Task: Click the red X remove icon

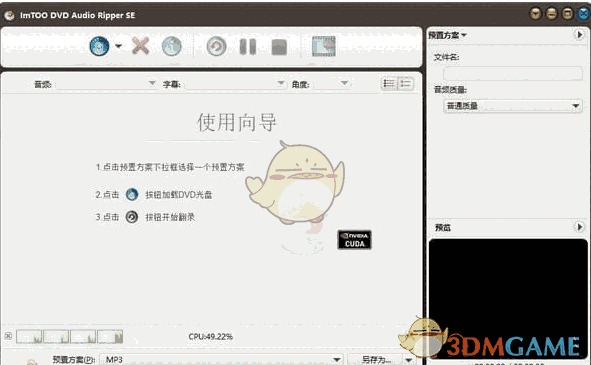Action: tap(140, 46)
